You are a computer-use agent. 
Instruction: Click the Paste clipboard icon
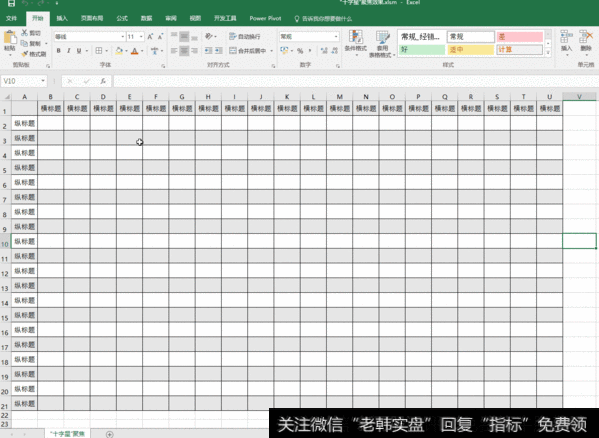[x=10, y=39]
